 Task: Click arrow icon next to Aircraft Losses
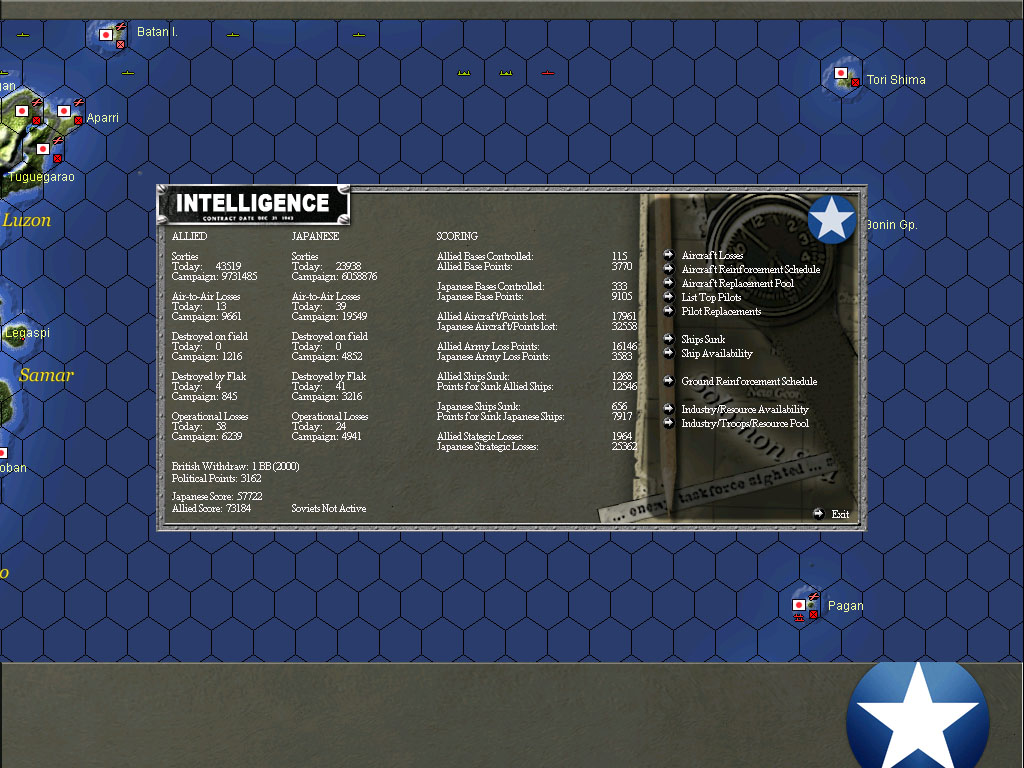tap(668, 255)
